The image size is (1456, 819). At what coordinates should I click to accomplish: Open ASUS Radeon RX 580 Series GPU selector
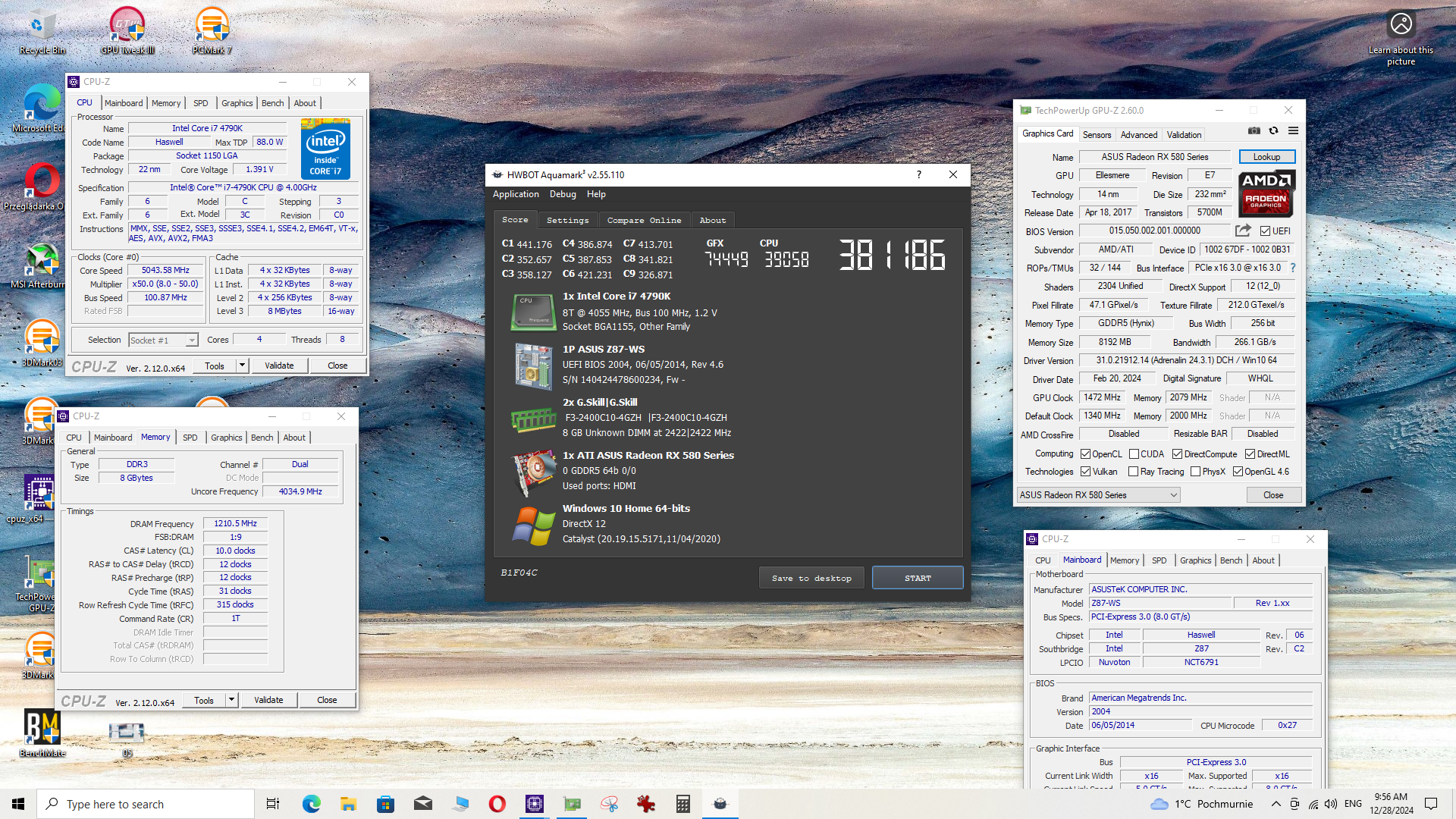(x=1098, y=495)
